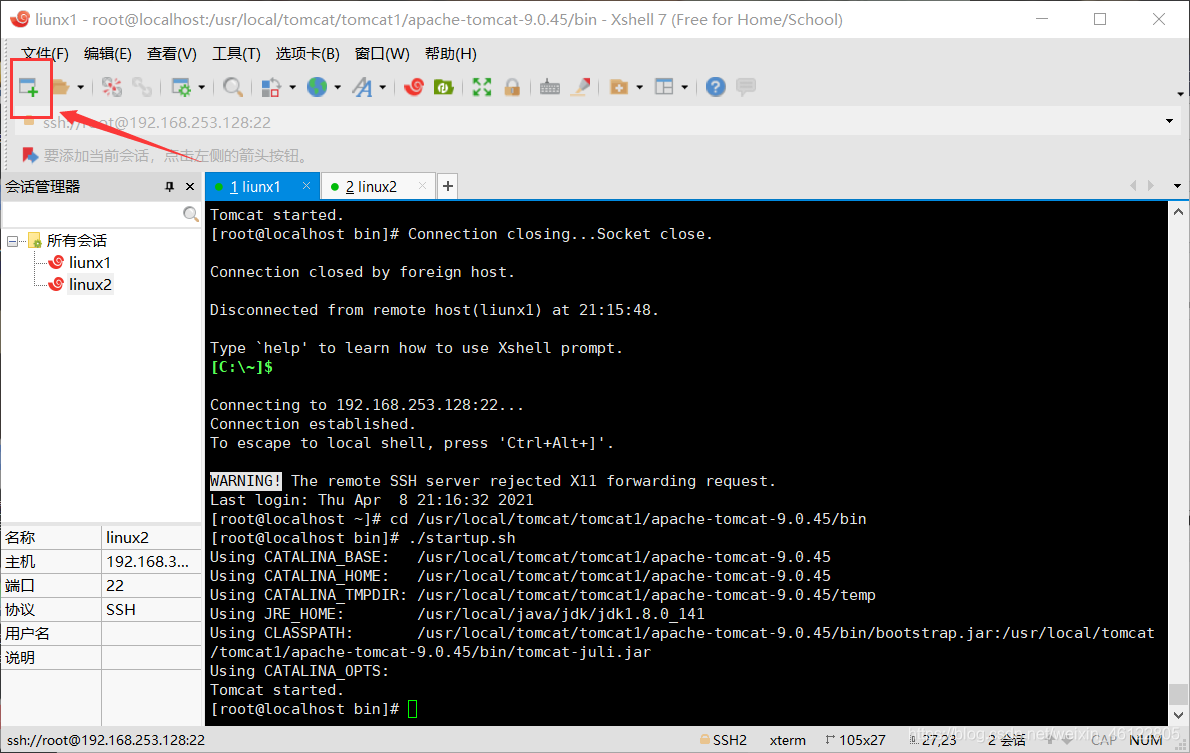The width and height of the screenshot is (1190, 753).
Task: Click the session manager search field
Action: point(93,215)
